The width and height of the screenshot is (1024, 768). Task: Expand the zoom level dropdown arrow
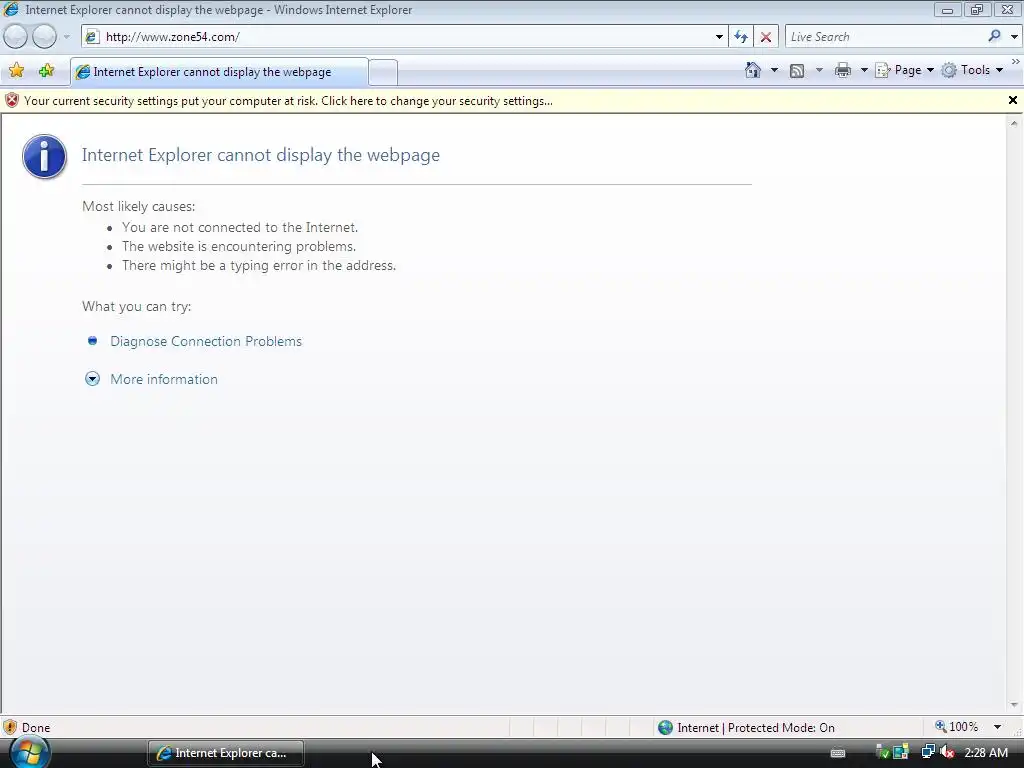(x=997, y=727)
